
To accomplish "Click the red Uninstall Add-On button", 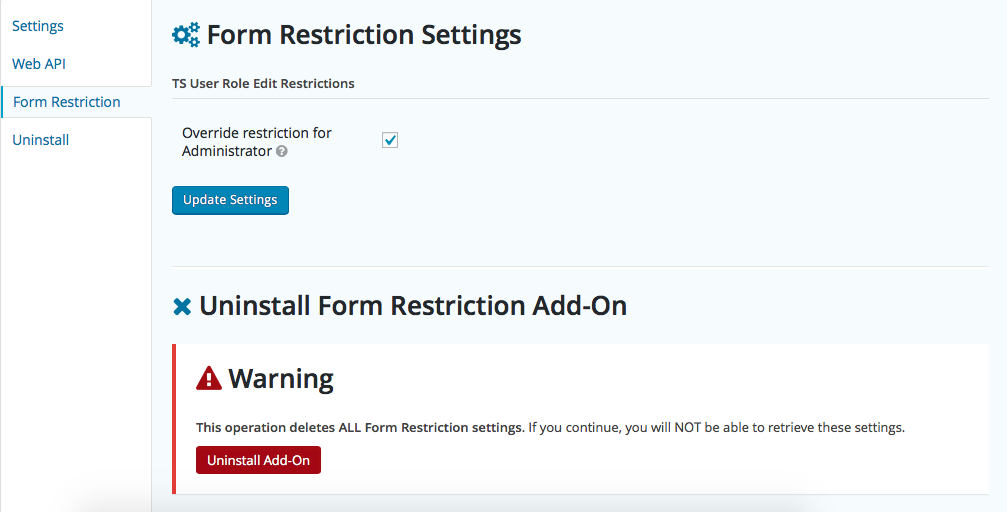I will (x=258, y=460).
